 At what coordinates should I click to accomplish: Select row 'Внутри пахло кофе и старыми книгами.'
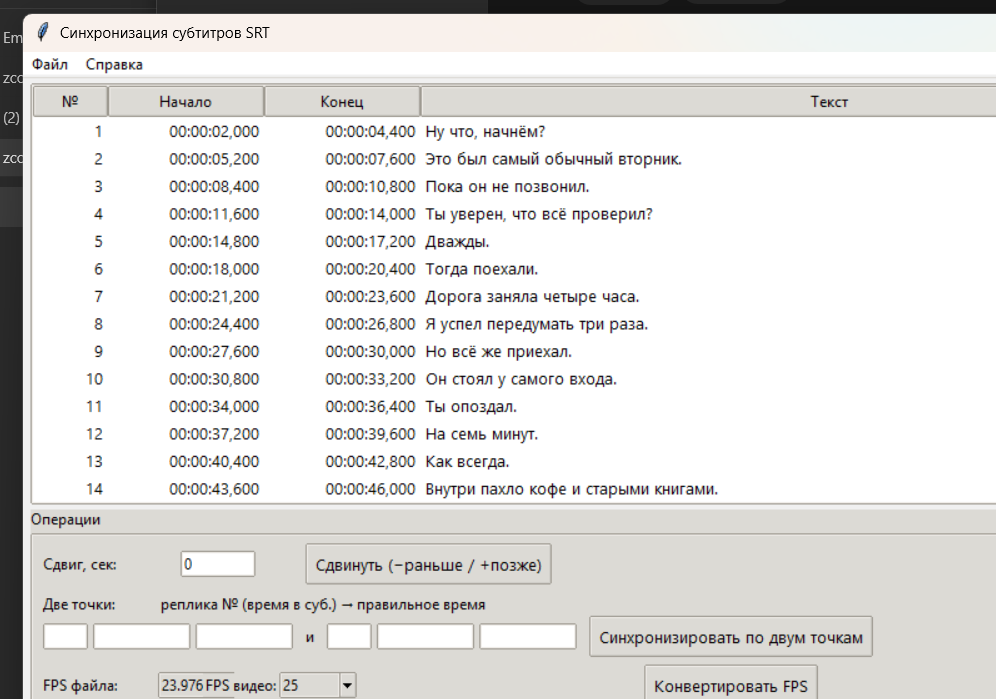pos(514,489)
